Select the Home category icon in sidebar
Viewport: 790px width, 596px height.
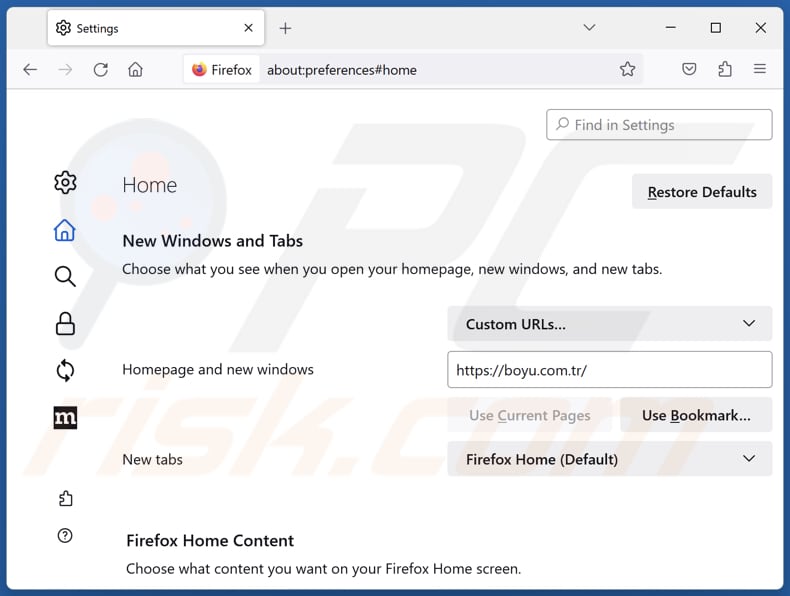tap(65, 231)
